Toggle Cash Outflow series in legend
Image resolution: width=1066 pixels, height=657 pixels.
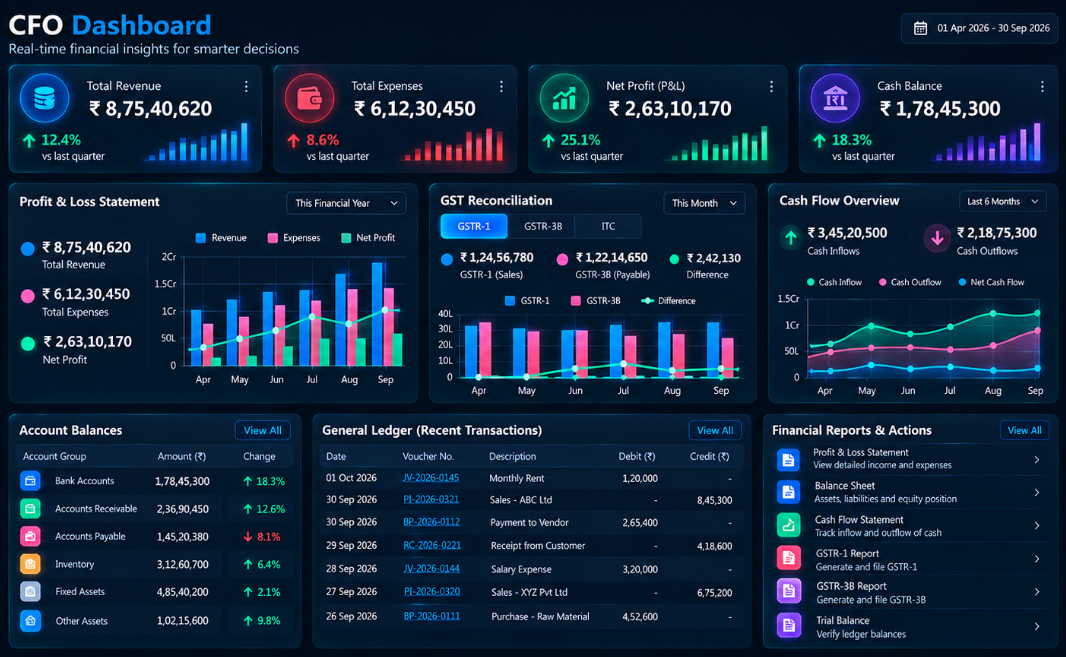[x=910, y=282]
